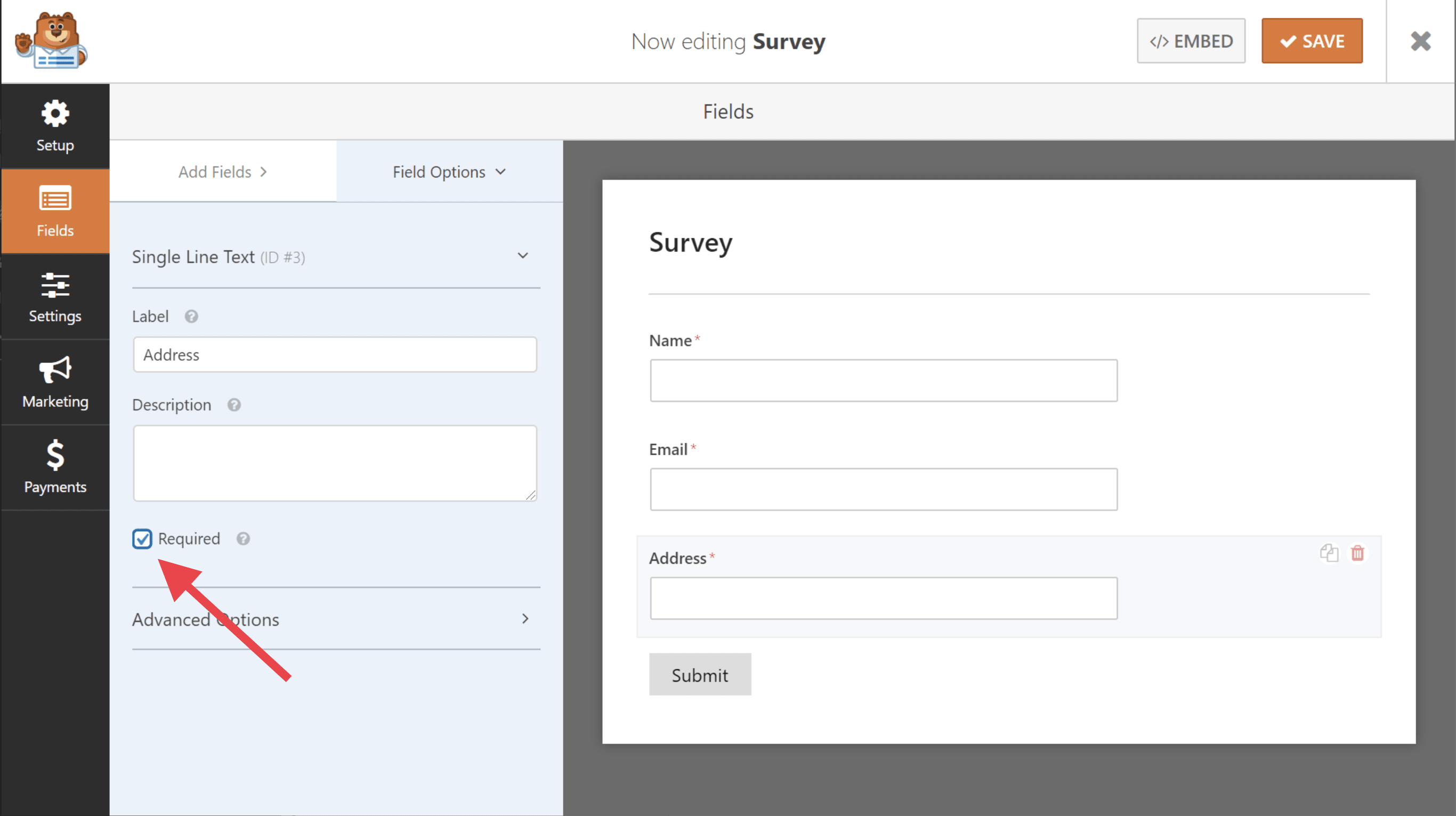Image resolution: width=1456 pixels, height=816 pixels.
Task: Click the Description help icon
Action: click(x=234, y=405)
